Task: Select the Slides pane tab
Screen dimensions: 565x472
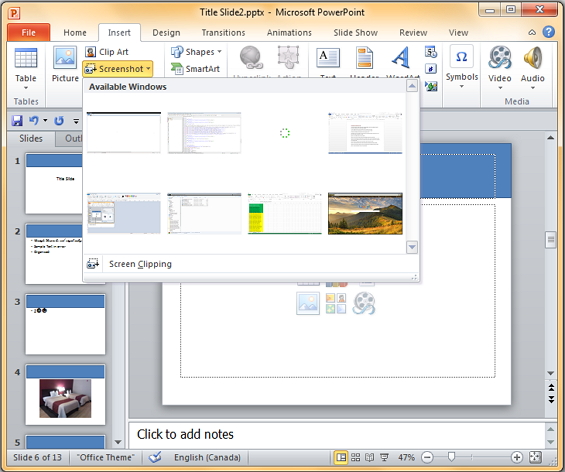Action: tap(31, 138)
